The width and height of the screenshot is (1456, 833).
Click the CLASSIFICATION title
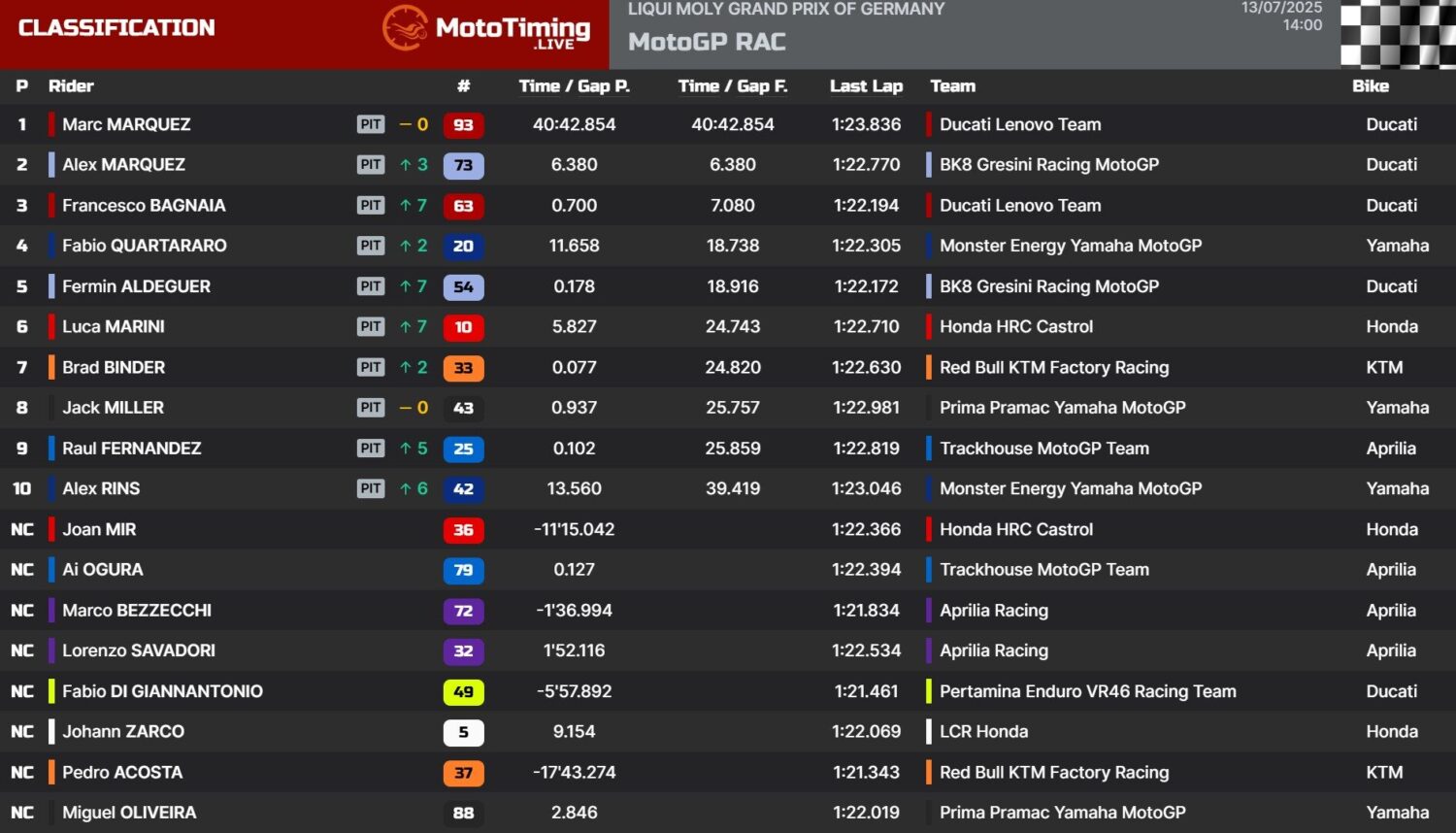(116, 28)
